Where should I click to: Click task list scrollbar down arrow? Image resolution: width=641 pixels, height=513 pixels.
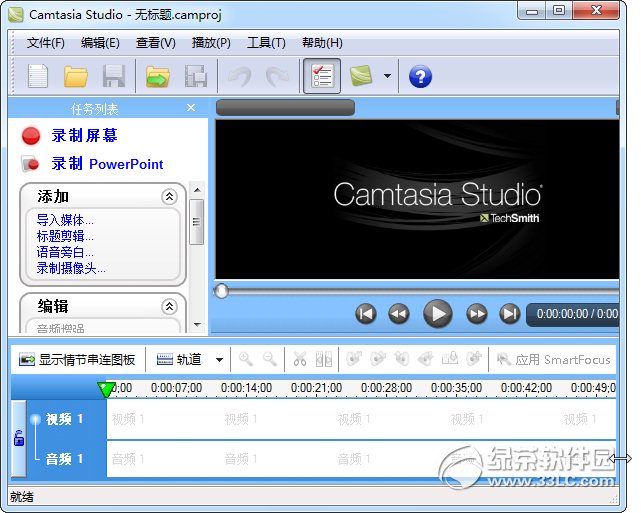tap(197, 325)
